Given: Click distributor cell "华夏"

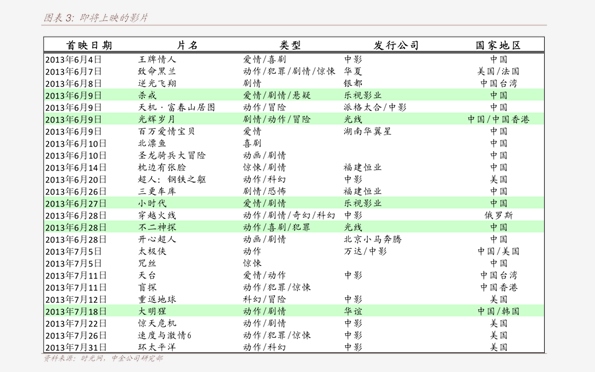Looking at the screenshot, I should [x=353, y=71].
